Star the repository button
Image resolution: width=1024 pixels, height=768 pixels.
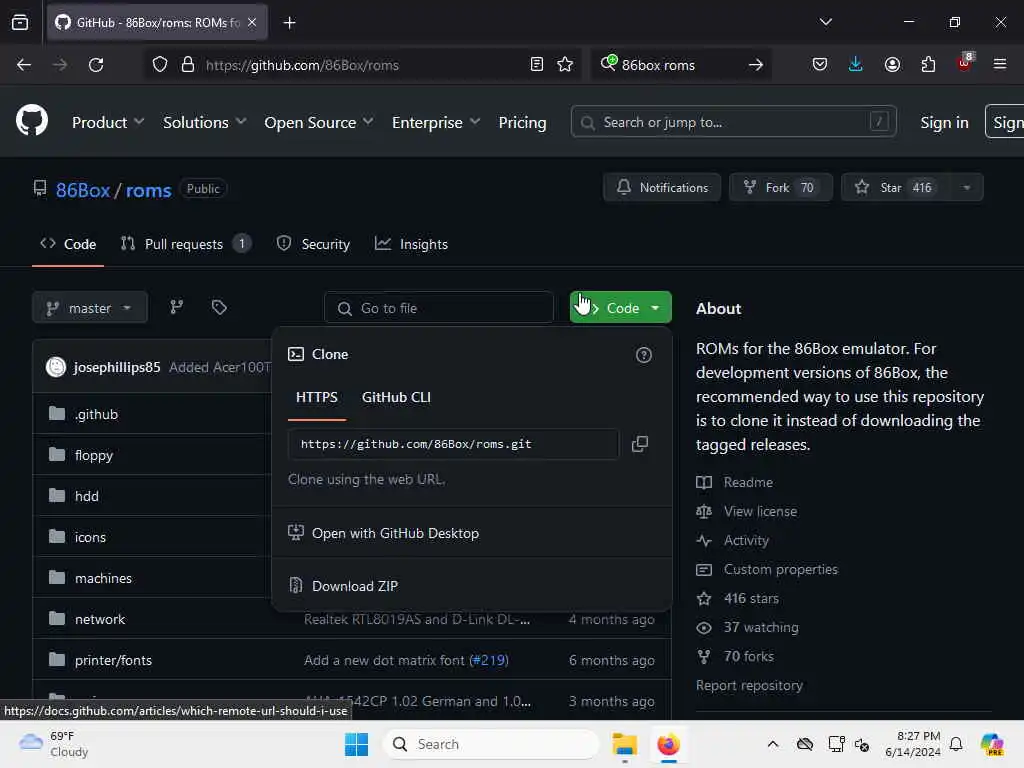click(896, 187)
